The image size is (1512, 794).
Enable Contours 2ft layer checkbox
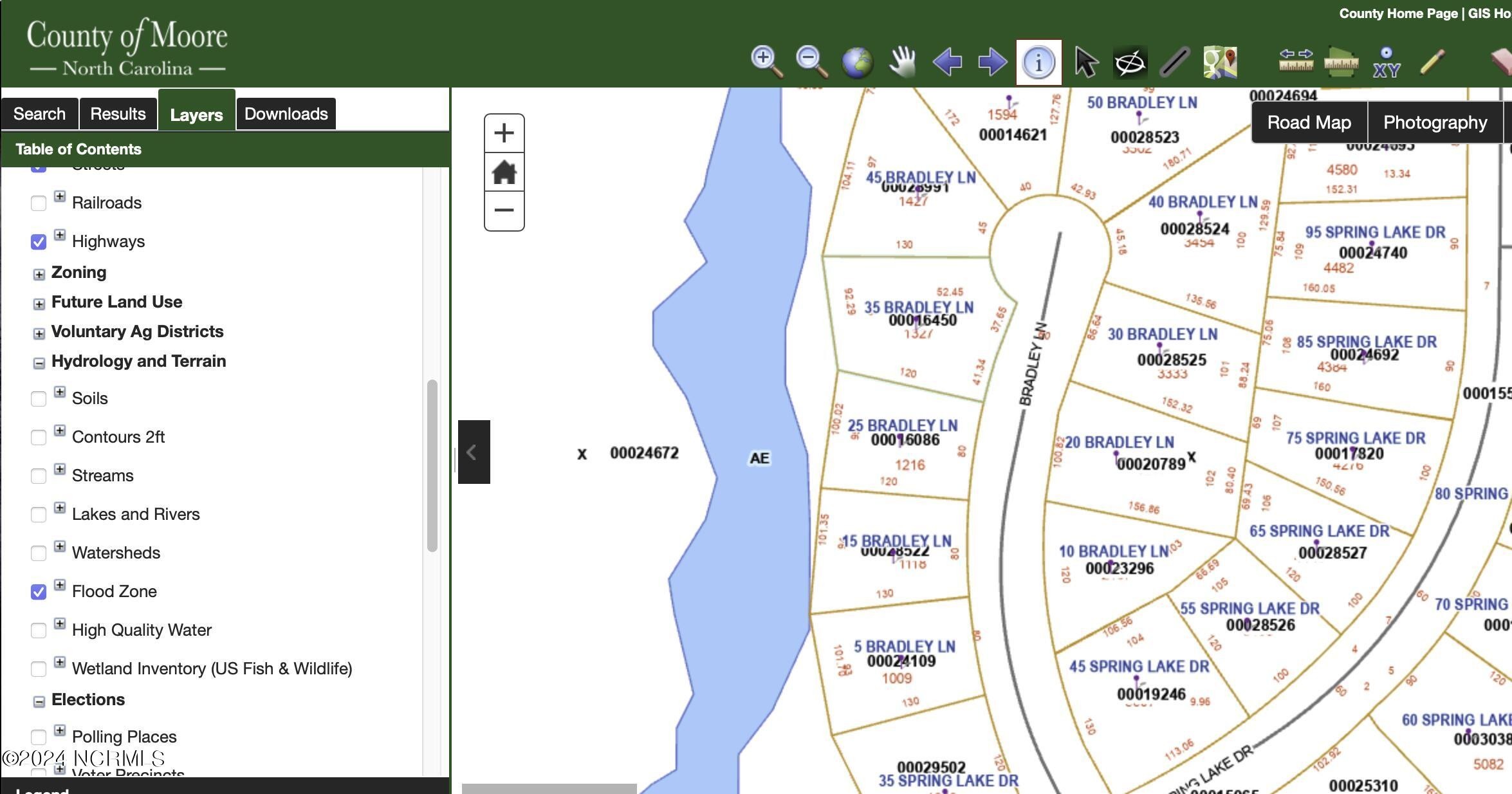[39, 438]
